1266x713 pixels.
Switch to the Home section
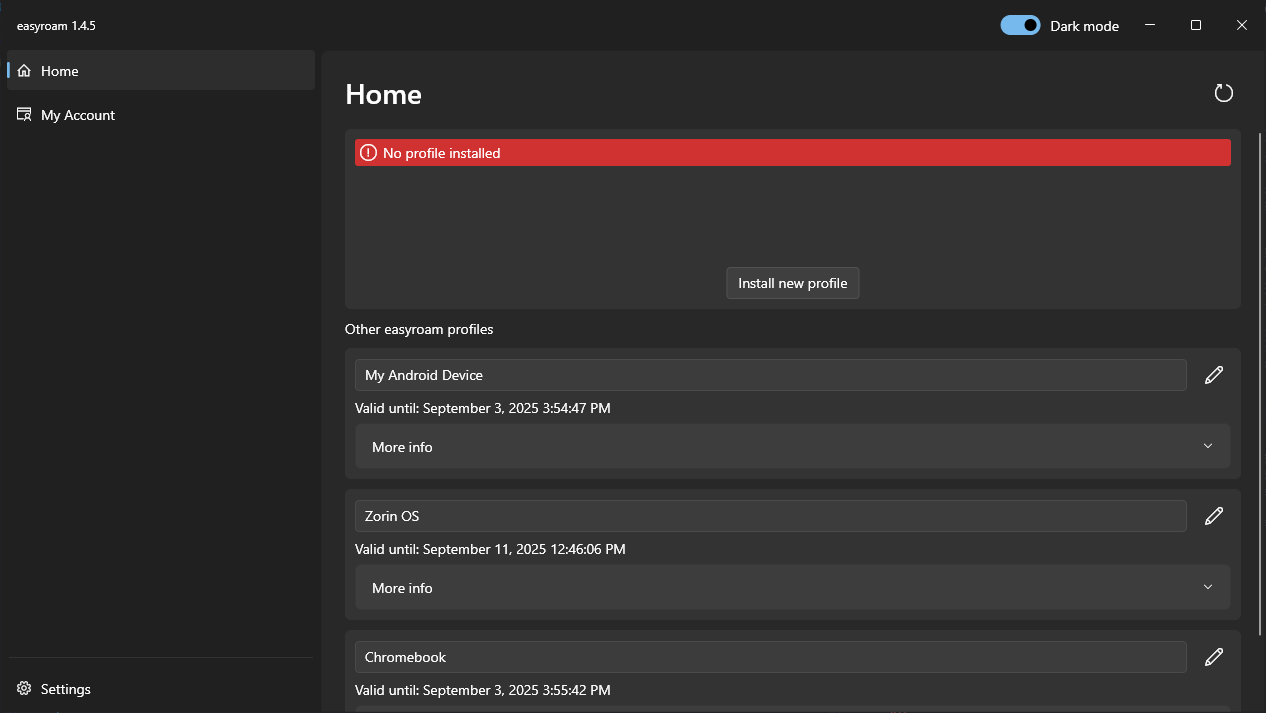(x=58, y=70)
